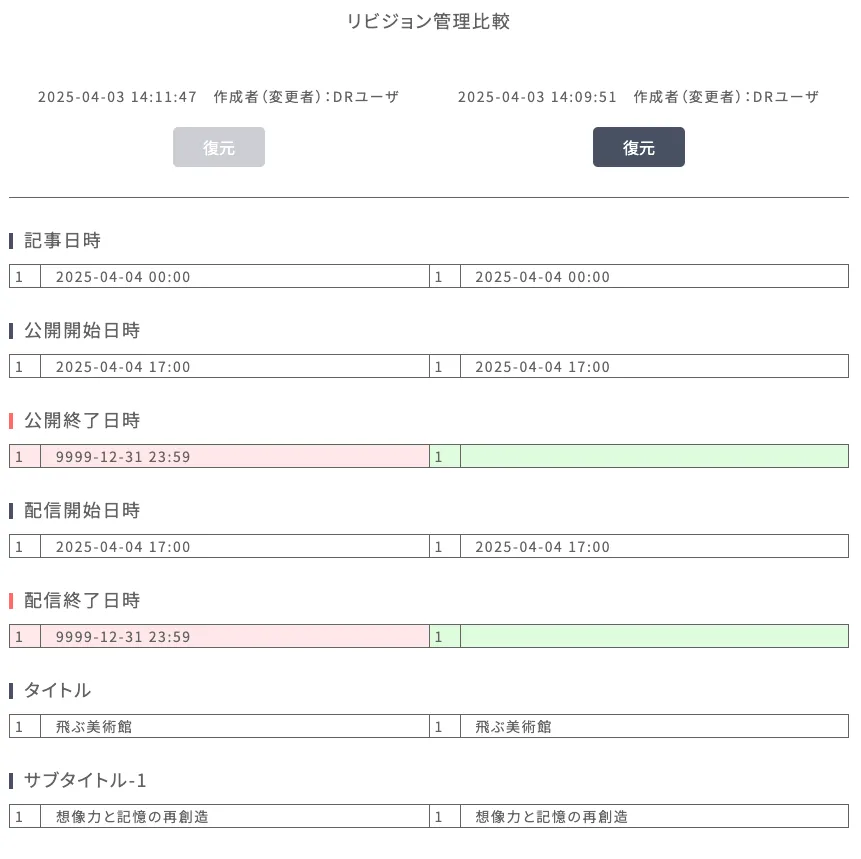Click the 公開終了日時 section heading

82,420
